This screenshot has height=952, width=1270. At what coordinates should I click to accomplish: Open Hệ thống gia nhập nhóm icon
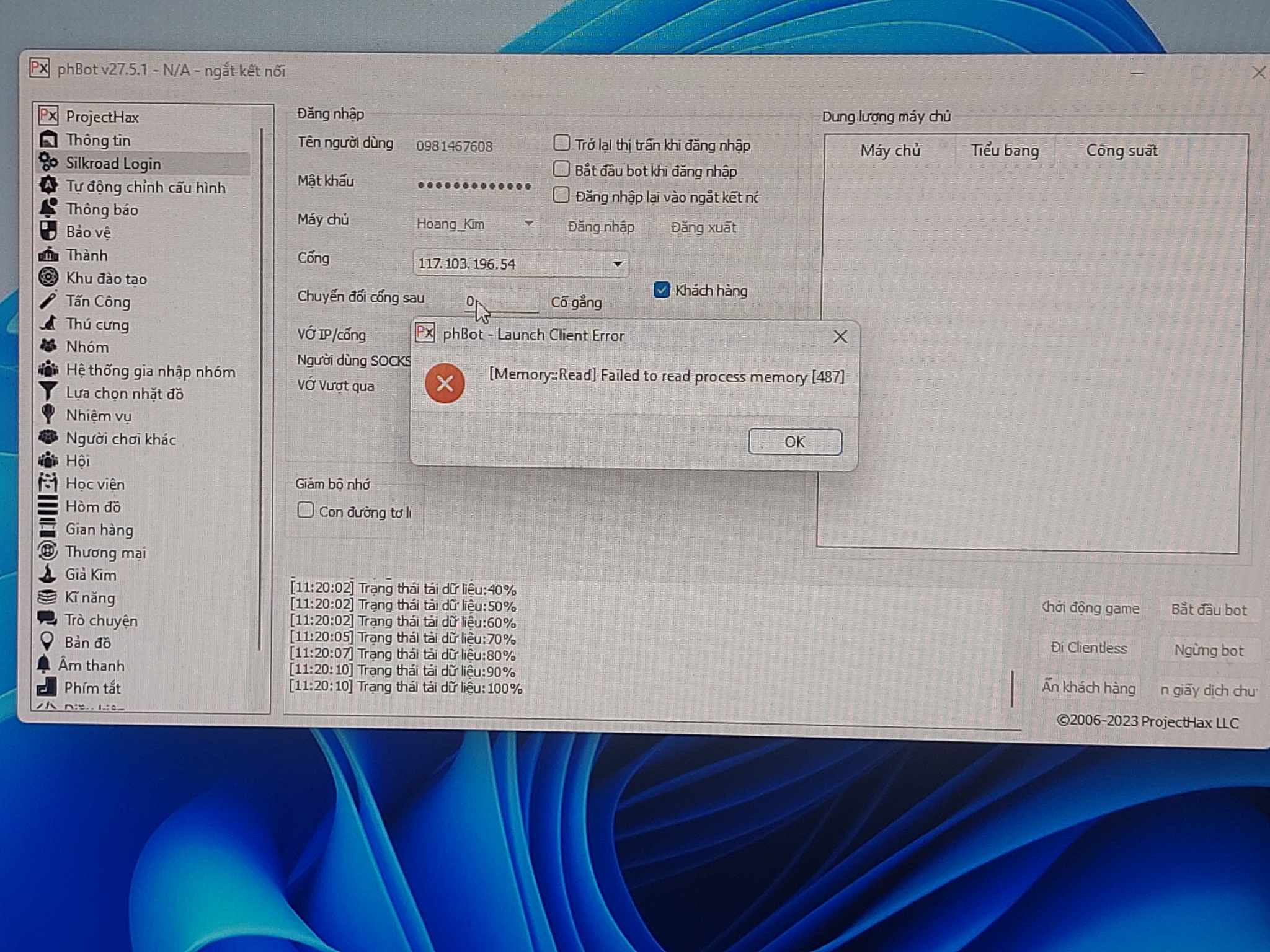coord(48,369)
